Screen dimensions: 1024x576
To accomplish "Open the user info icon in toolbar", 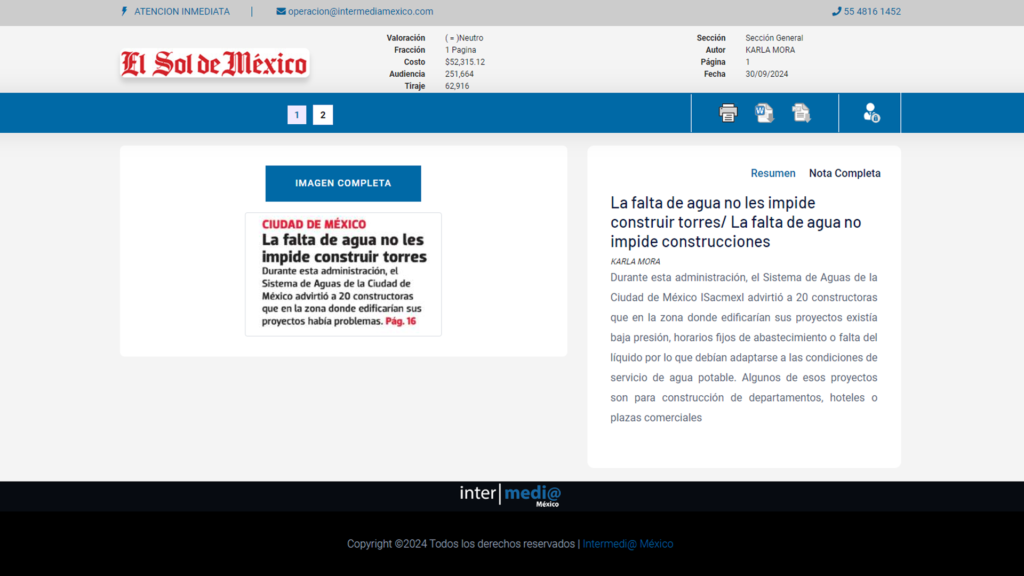I will [x=871, y=113].
